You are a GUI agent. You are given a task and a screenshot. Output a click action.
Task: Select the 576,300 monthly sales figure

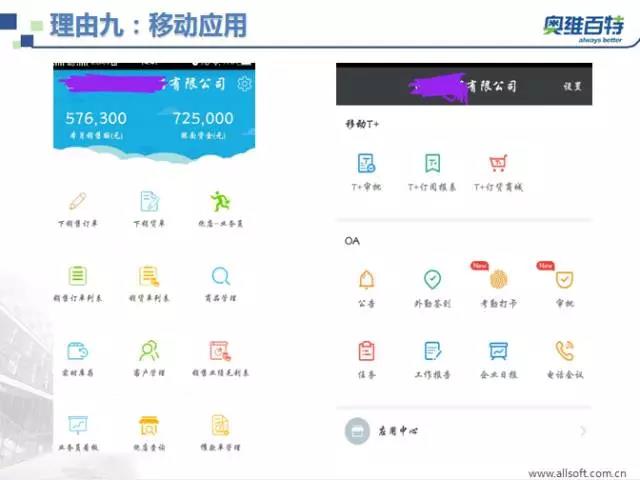coord(96,118)
